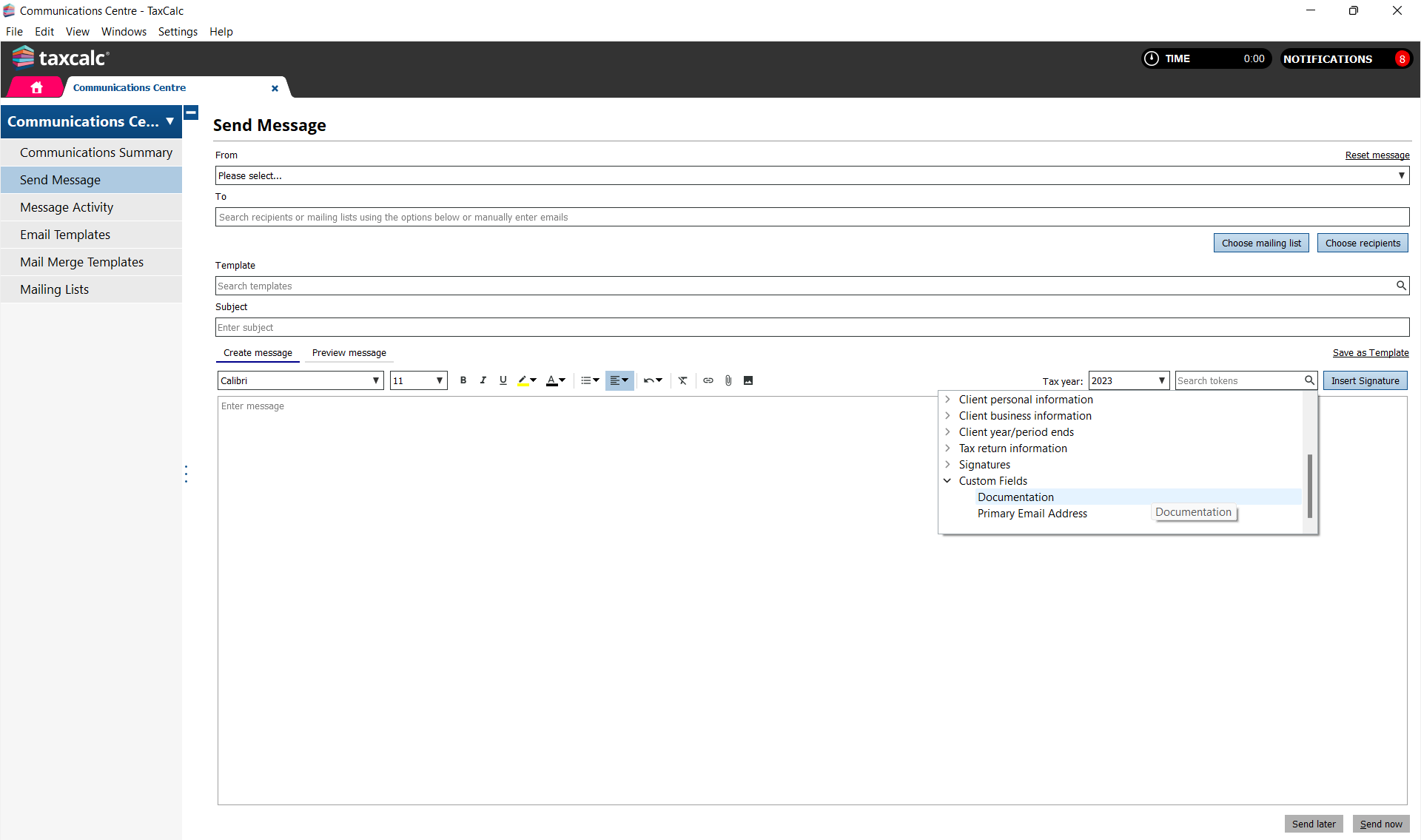Click the undo arrow icon
1421x840 pixels.
pos(648,380)
